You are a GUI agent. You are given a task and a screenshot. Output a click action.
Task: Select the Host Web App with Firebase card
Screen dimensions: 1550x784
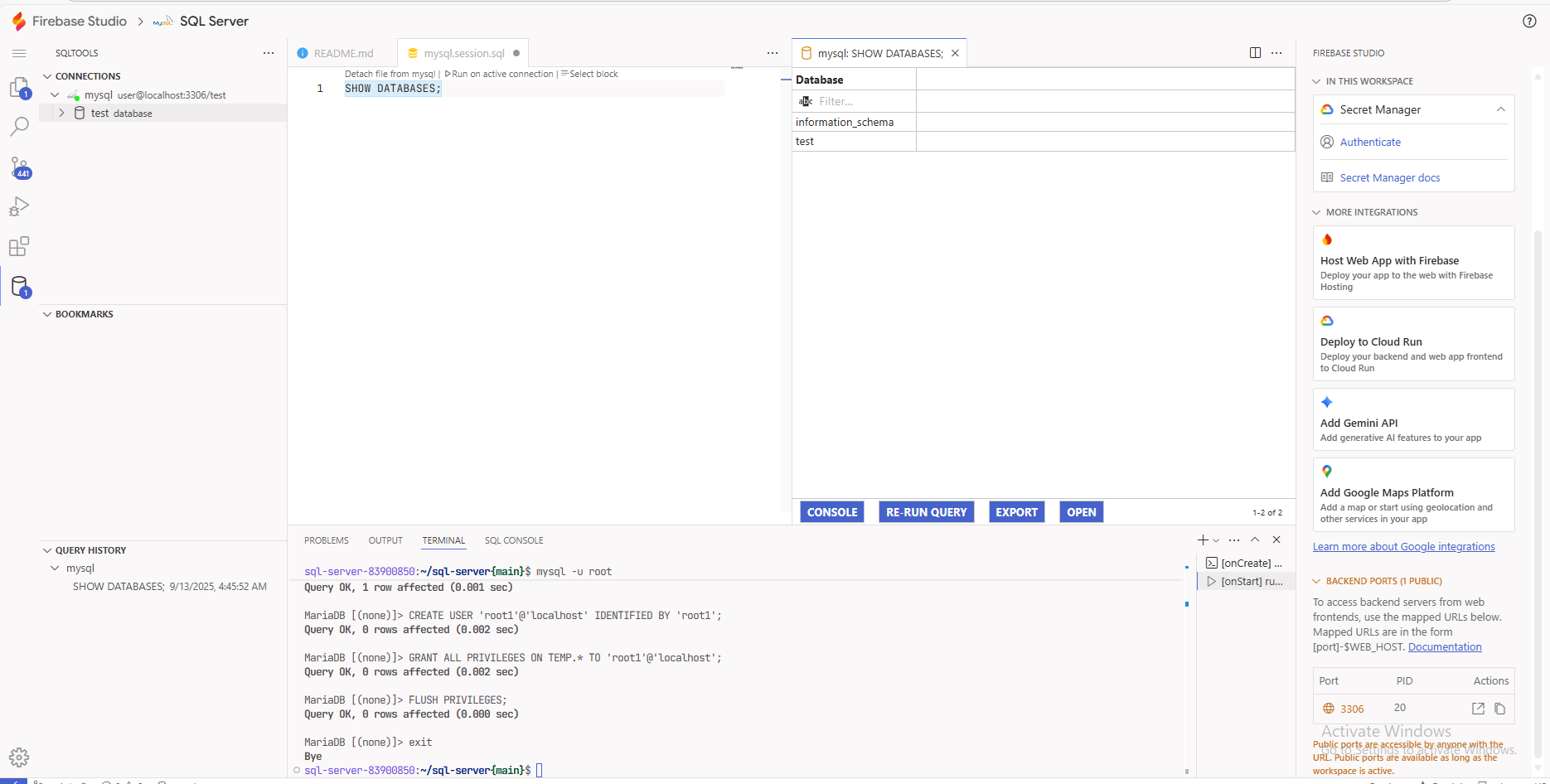point(1413,263)
